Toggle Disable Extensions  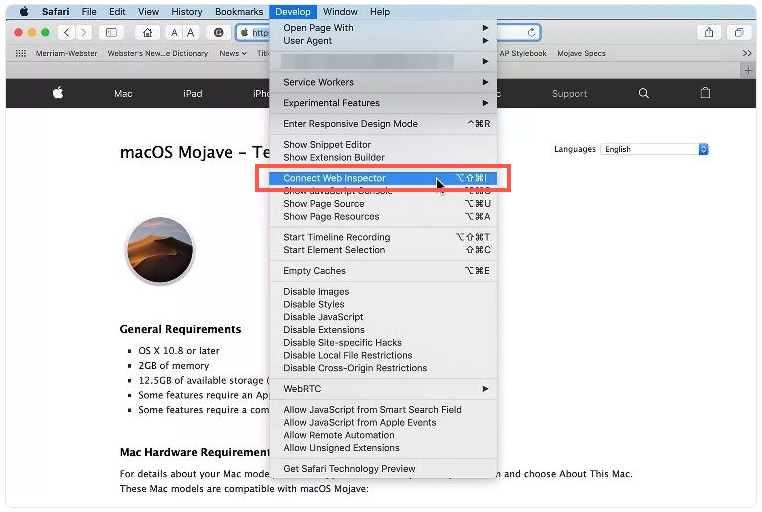[383, 330]
